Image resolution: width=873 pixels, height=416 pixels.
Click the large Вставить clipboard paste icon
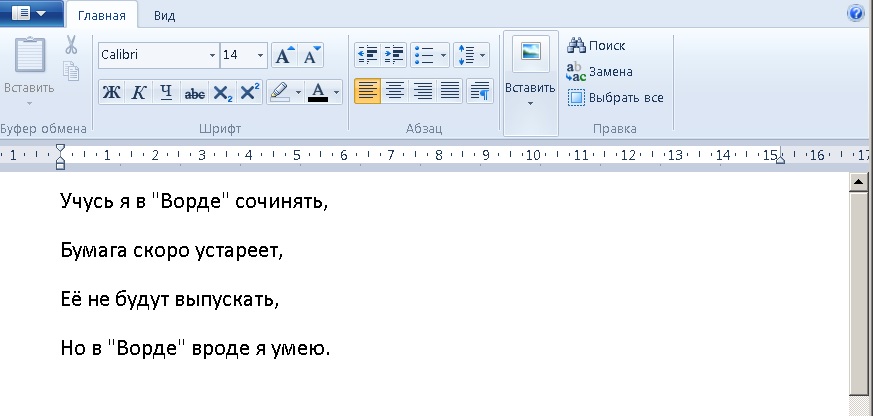30,55
